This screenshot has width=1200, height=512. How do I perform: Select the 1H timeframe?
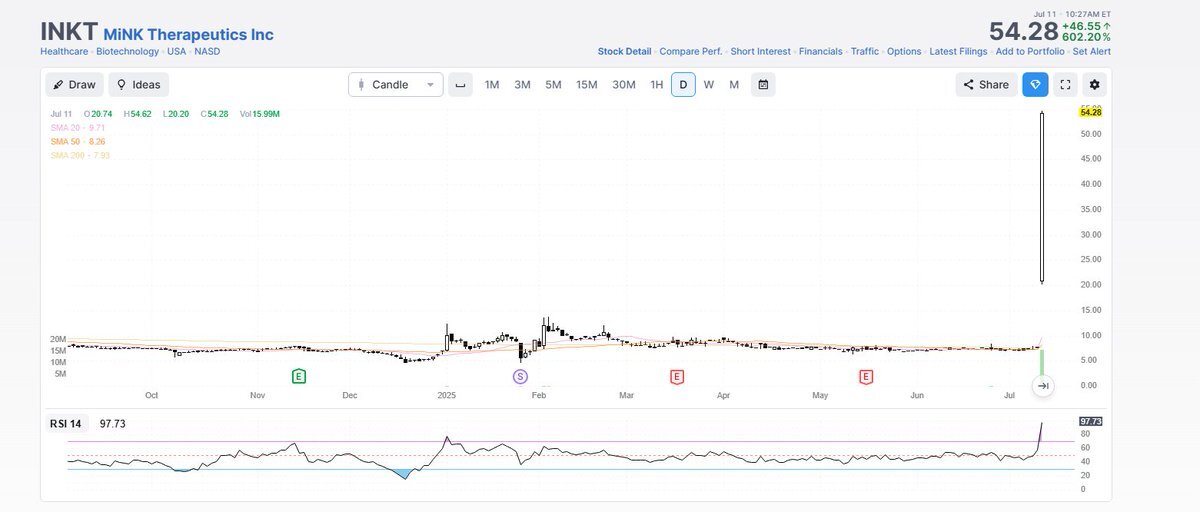657,85
